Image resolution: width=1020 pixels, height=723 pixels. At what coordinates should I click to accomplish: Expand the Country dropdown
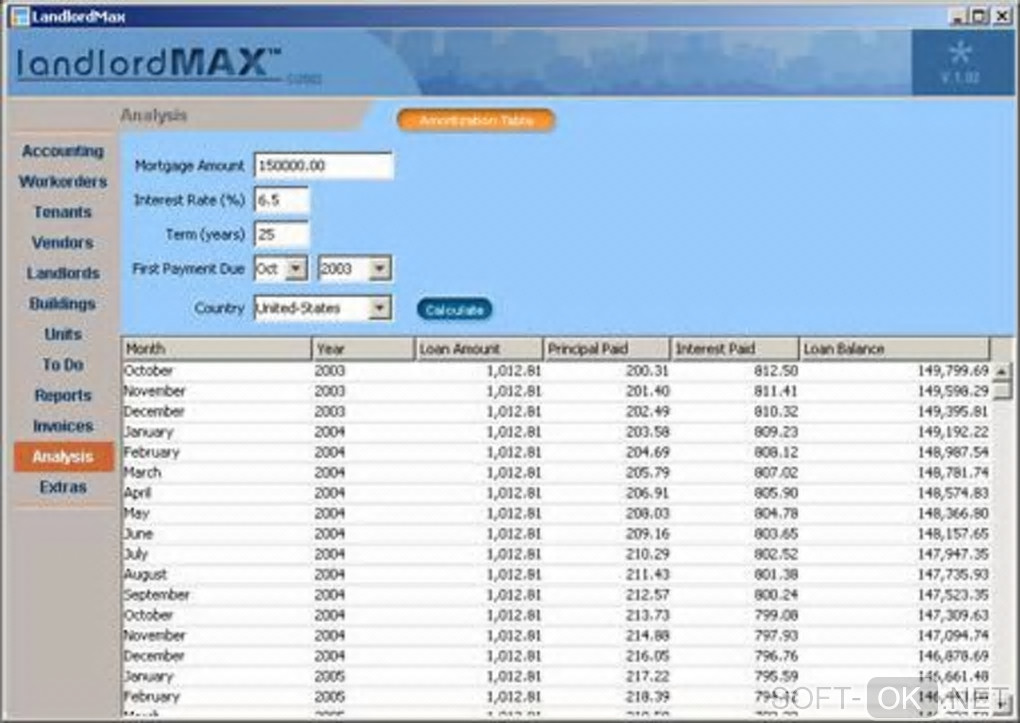[379, 308]
